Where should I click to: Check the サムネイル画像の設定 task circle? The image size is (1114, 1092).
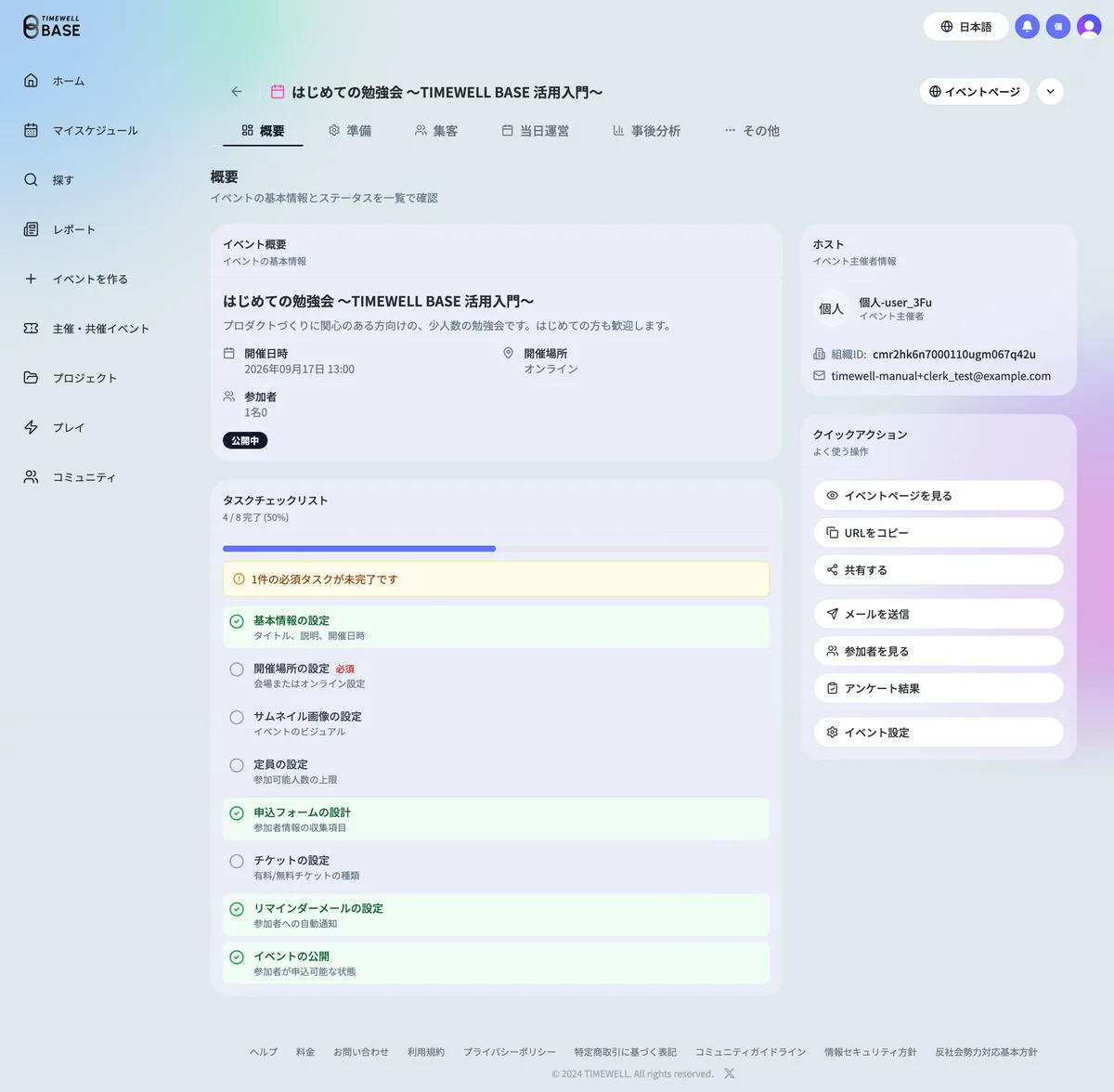tap(237, 717)
